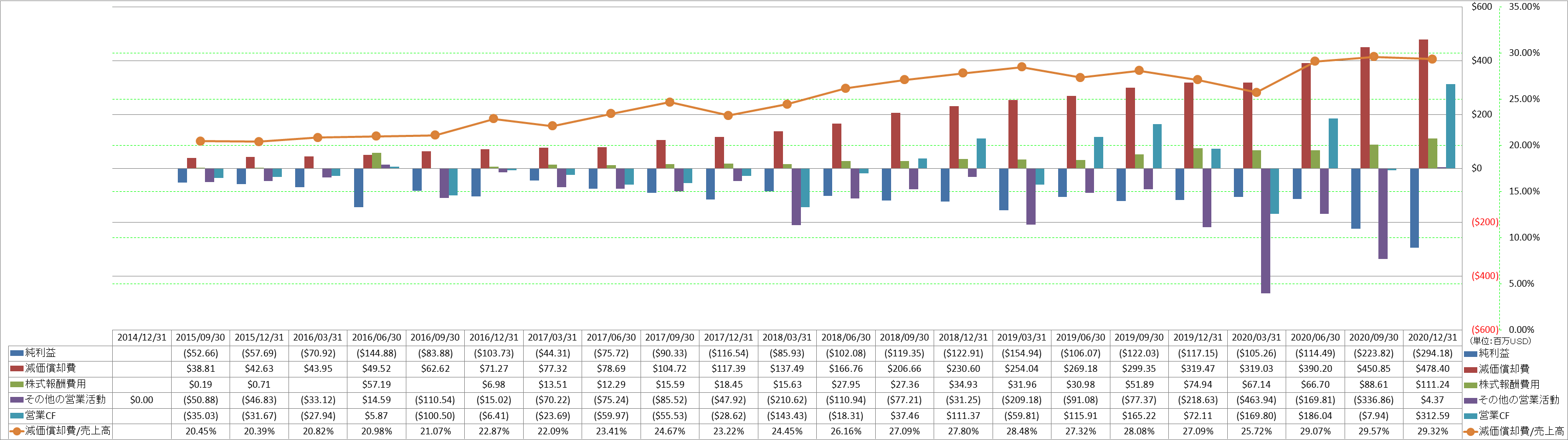The image size is (1568, 440).
Task: Click the orange line marker at 2015/09/30
Action: tap(200, 141)
